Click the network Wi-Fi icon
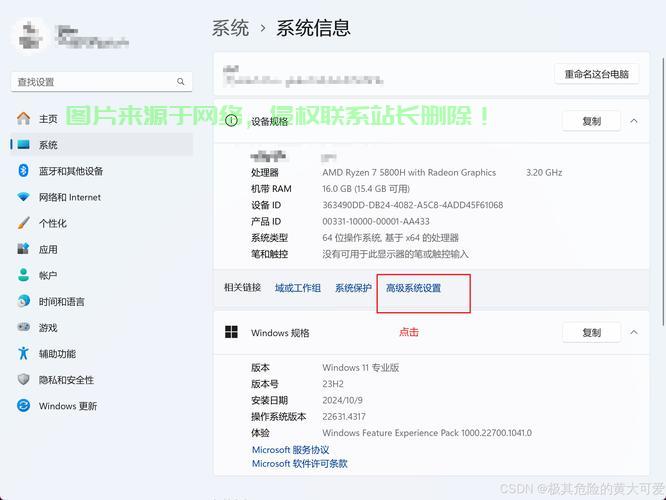The height and width of the screenshot is (500, 666). tap(23, 197)
